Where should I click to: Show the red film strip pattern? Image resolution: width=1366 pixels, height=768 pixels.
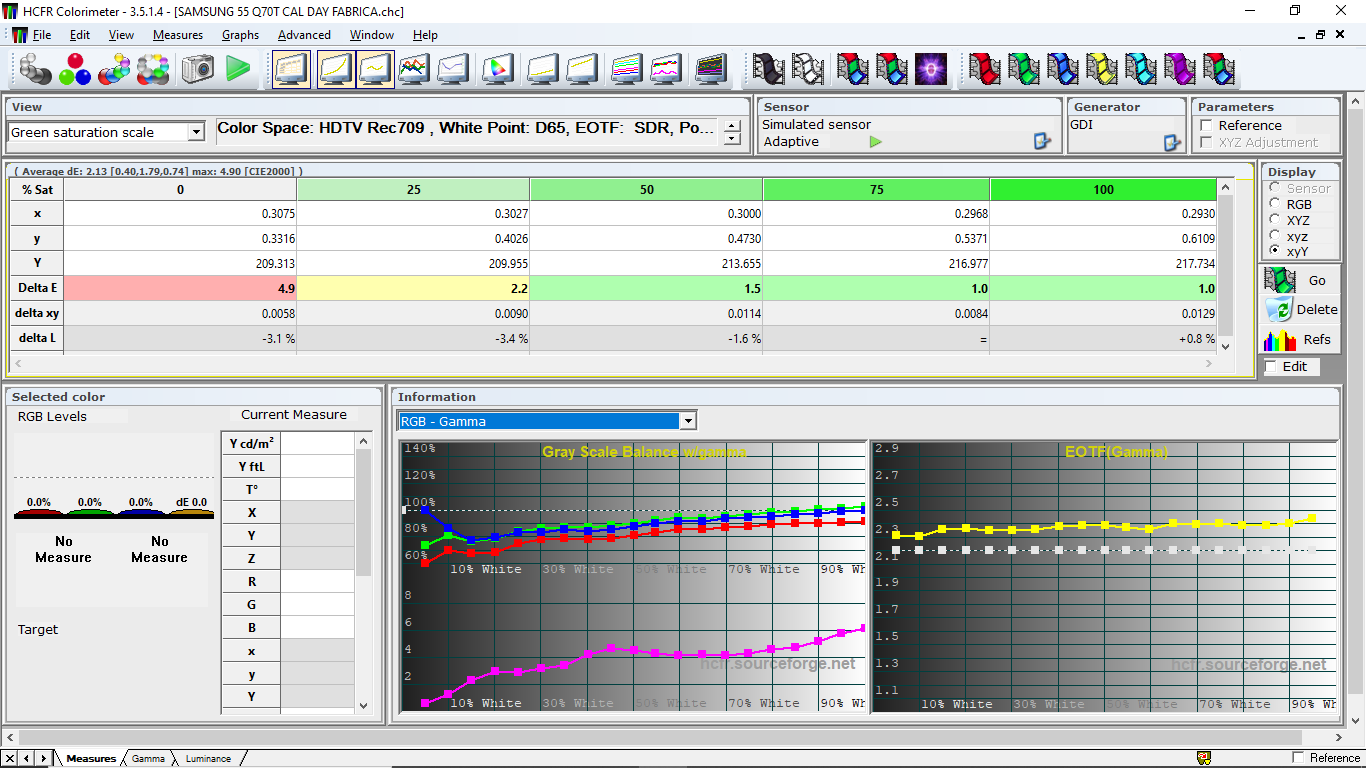coord(985,69)
